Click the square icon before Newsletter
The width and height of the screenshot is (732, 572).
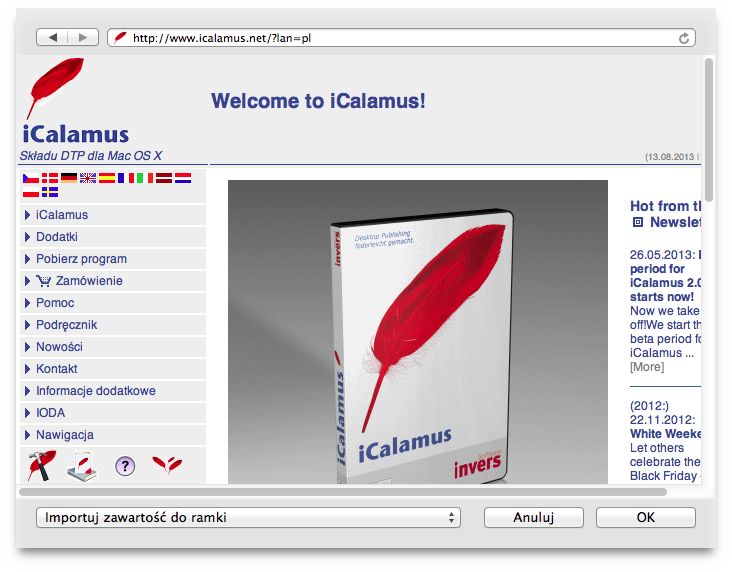click(638, 222)
